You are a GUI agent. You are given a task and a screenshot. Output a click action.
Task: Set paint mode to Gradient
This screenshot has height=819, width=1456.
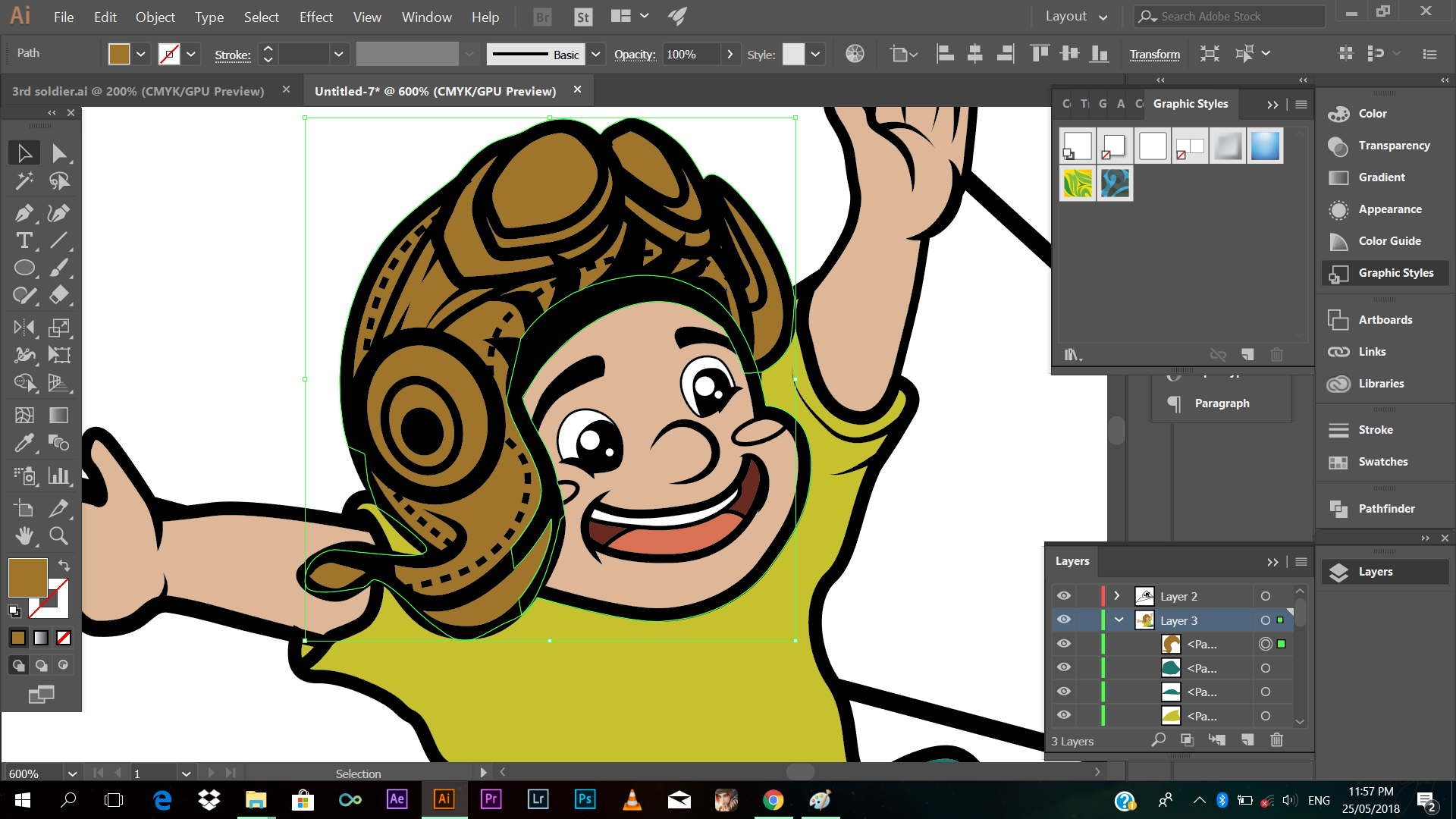tap(41, 638)
